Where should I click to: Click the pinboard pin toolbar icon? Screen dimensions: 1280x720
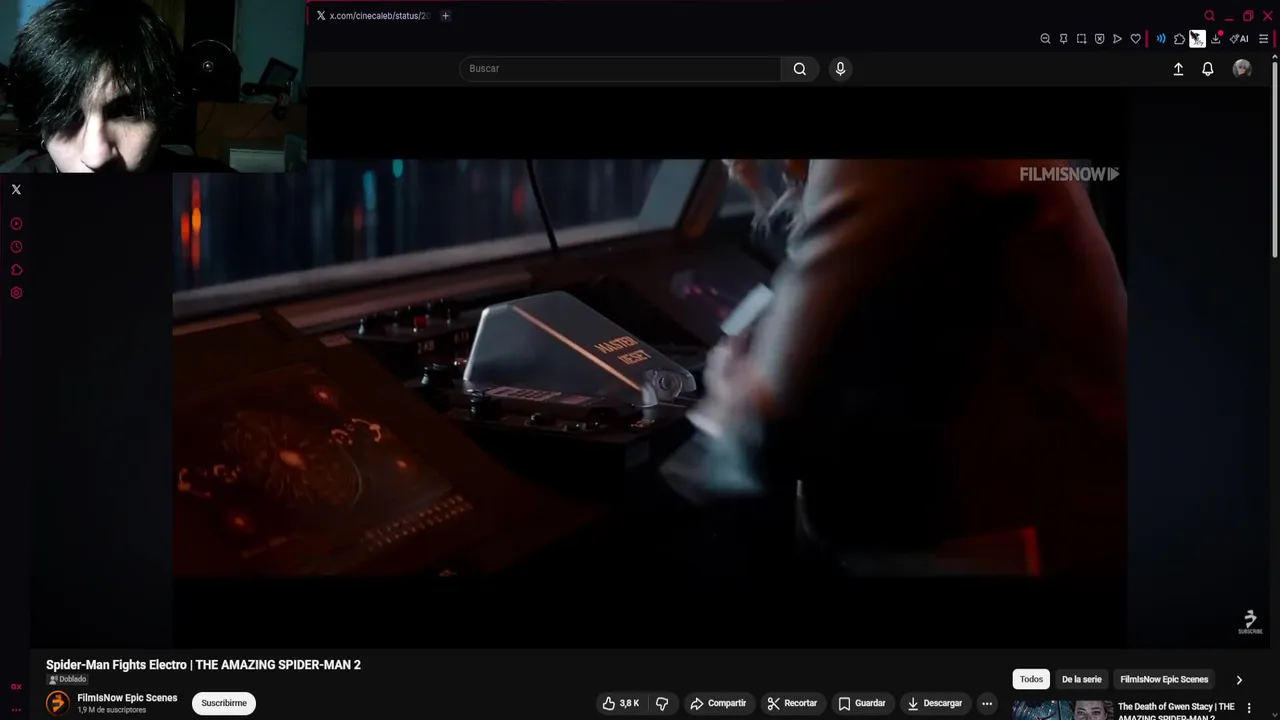[1063, 39]
